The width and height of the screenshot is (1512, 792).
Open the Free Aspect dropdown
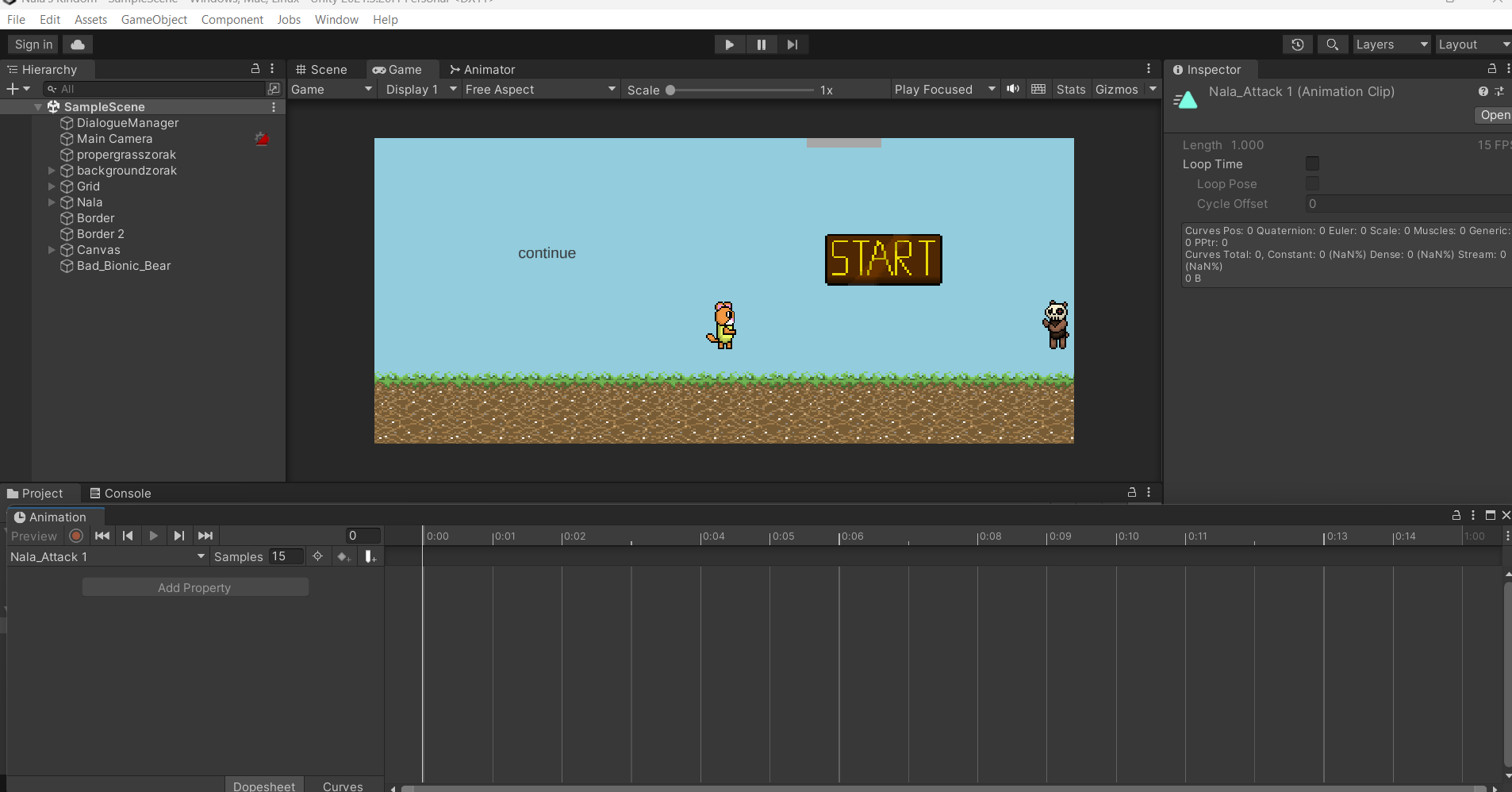[x=539, y=90]
